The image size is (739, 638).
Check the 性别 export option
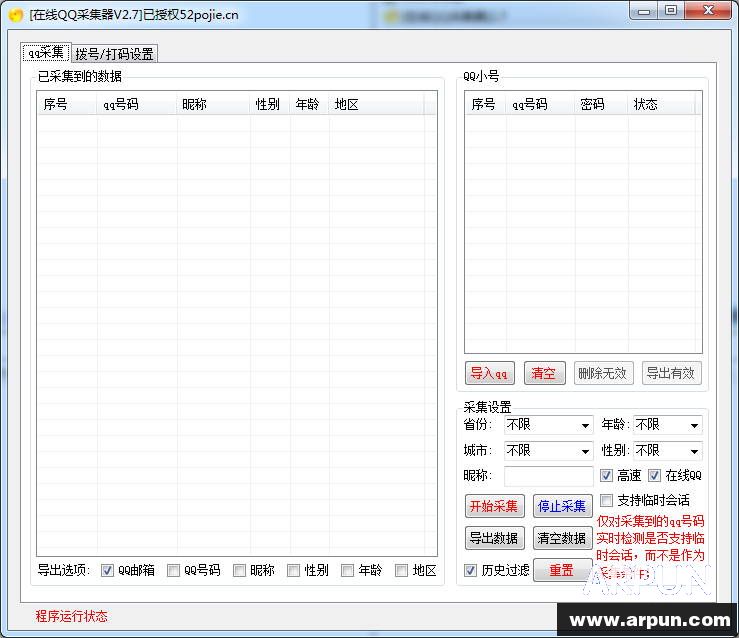pos(294,570)
